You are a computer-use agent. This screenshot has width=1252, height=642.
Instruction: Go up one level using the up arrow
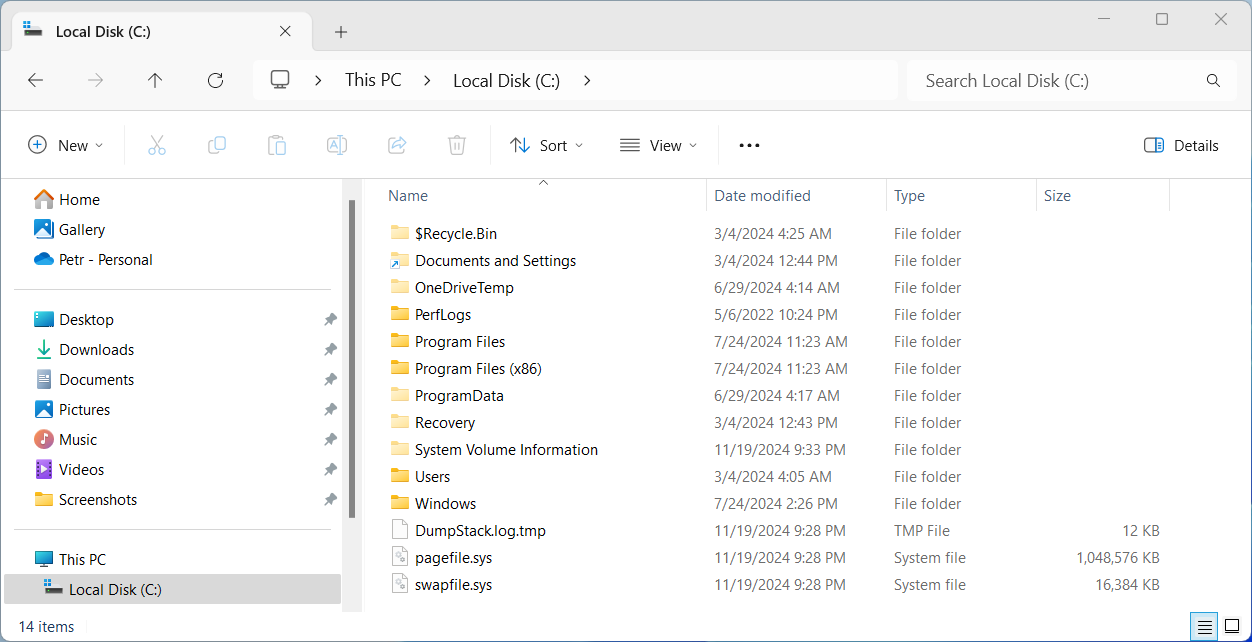pyautogui.click(x=155, y=80)
